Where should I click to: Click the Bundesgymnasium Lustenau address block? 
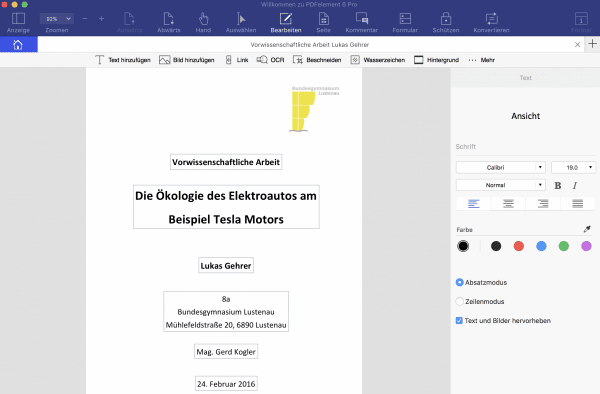pos(226,312)
